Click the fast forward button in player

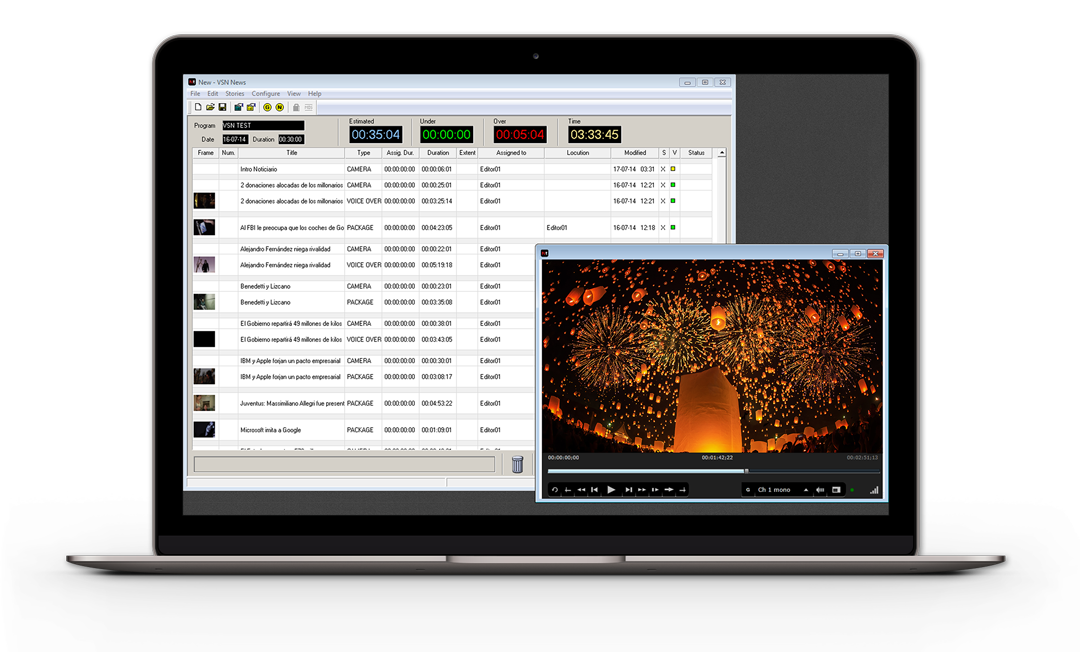pos(642,490)
